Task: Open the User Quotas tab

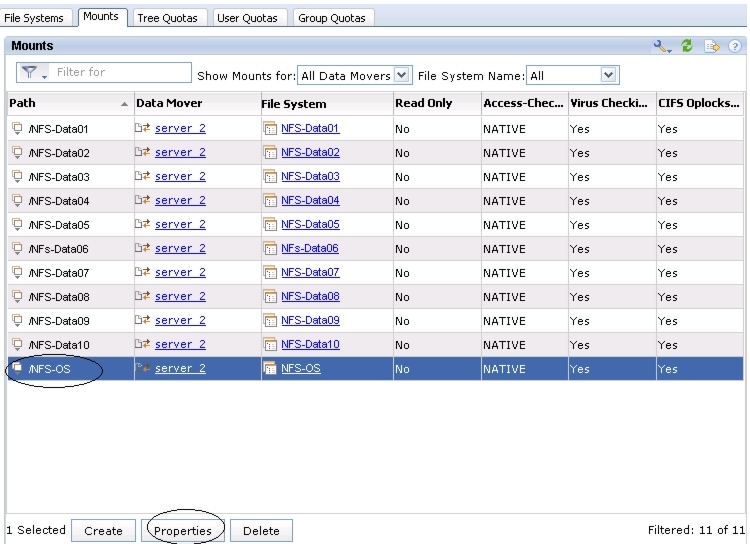Action: [x=247, y=18]
